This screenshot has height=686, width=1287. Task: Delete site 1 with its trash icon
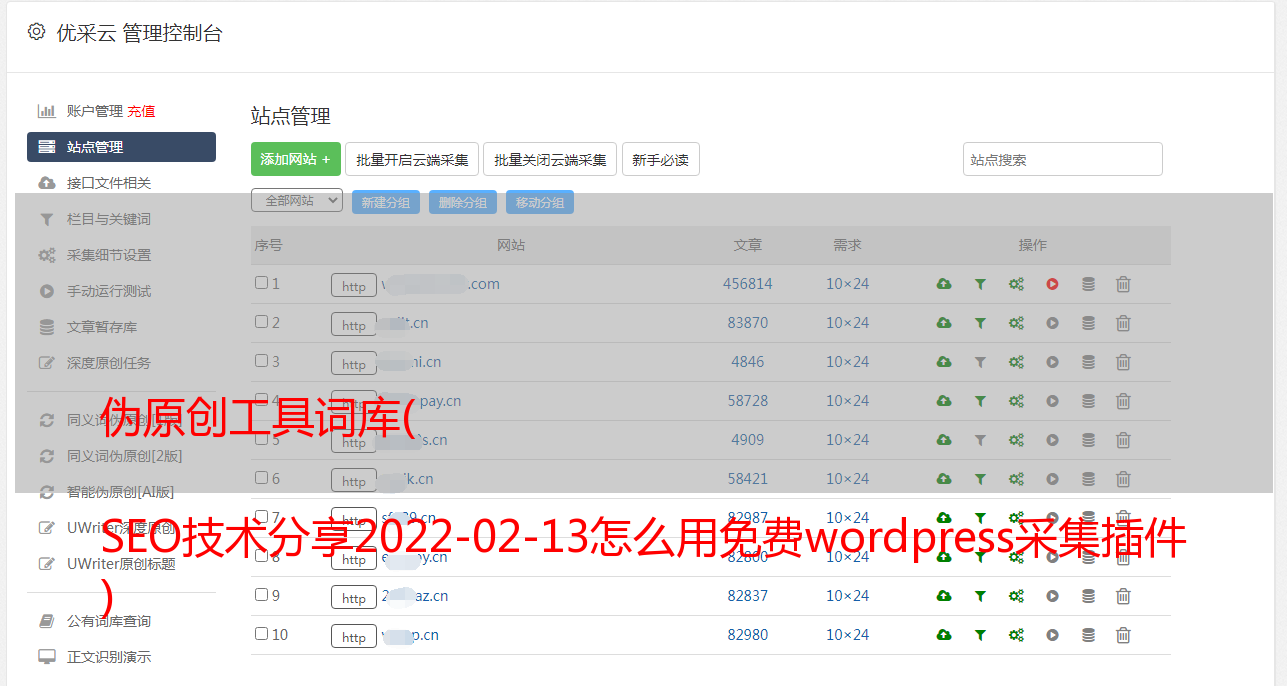coord(1123,284)
